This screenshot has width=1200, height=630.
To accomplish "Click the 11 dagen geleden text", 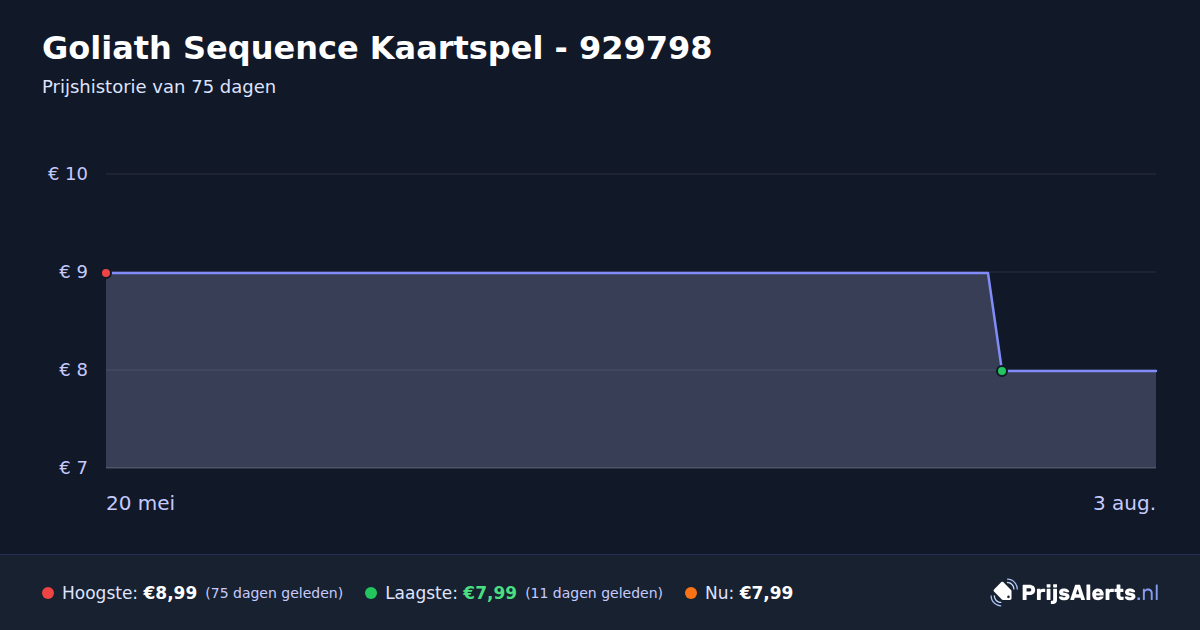I will (594, 593).
